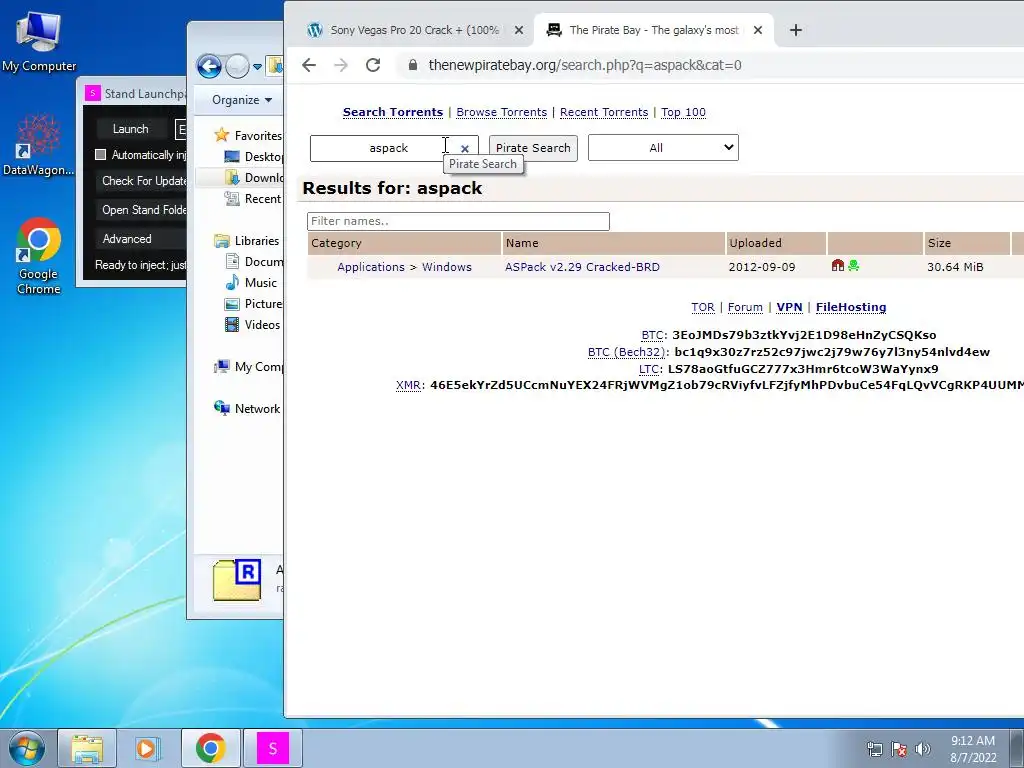Switch to The Pirate Bay tab
1024x768 pixels.
(x=654, y=30)
